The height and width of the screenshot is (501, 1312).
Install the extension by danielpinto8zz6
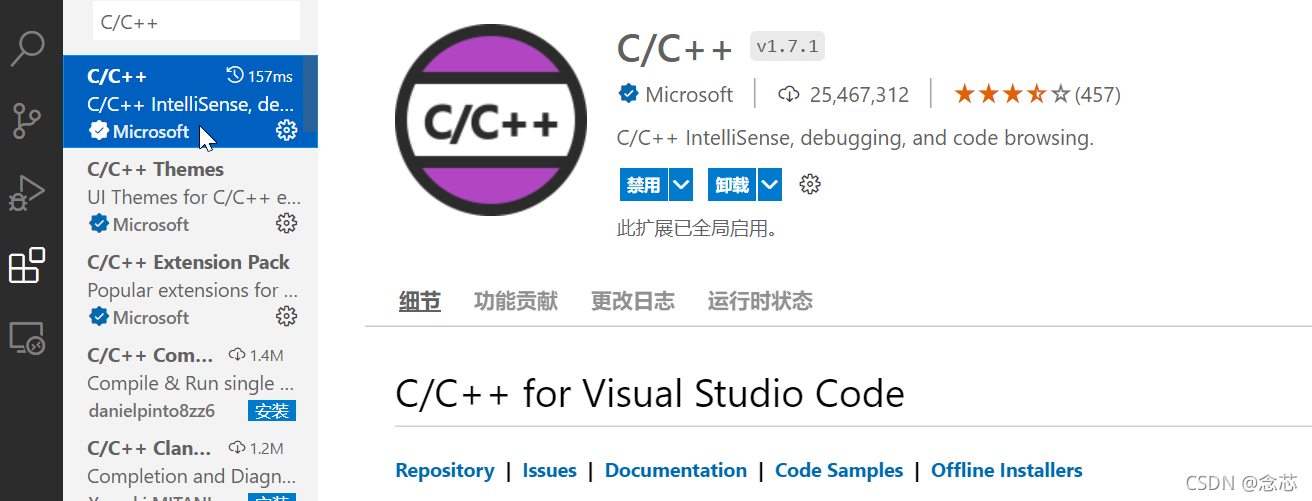[272, 411]
